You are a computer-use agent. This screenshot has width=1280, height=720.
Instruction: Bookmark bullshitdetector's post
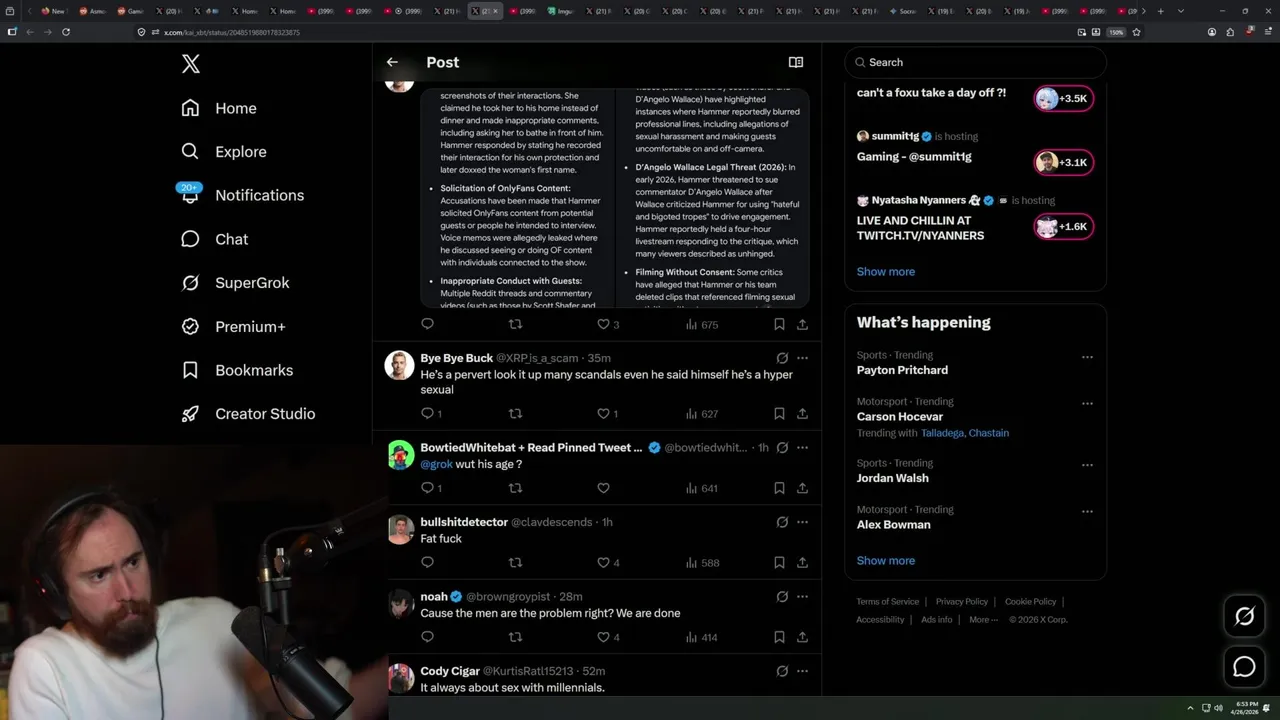tap(779, 562)
